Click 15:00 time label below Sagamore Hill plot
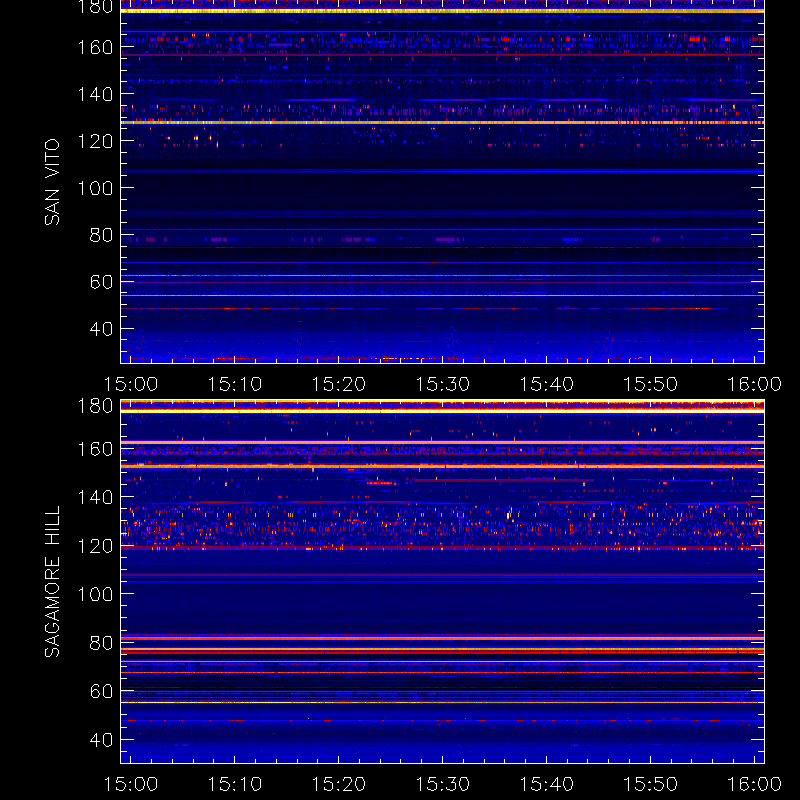The width and height of the screenshot is (800, 800). click(x=131, y=784)
